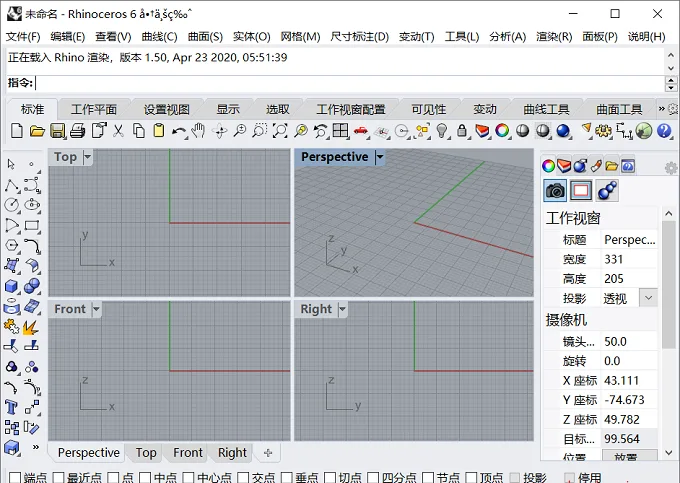680x483 pixels.
Task: Open the 曲面(S) menu
Action: click(x=205, y=37)
